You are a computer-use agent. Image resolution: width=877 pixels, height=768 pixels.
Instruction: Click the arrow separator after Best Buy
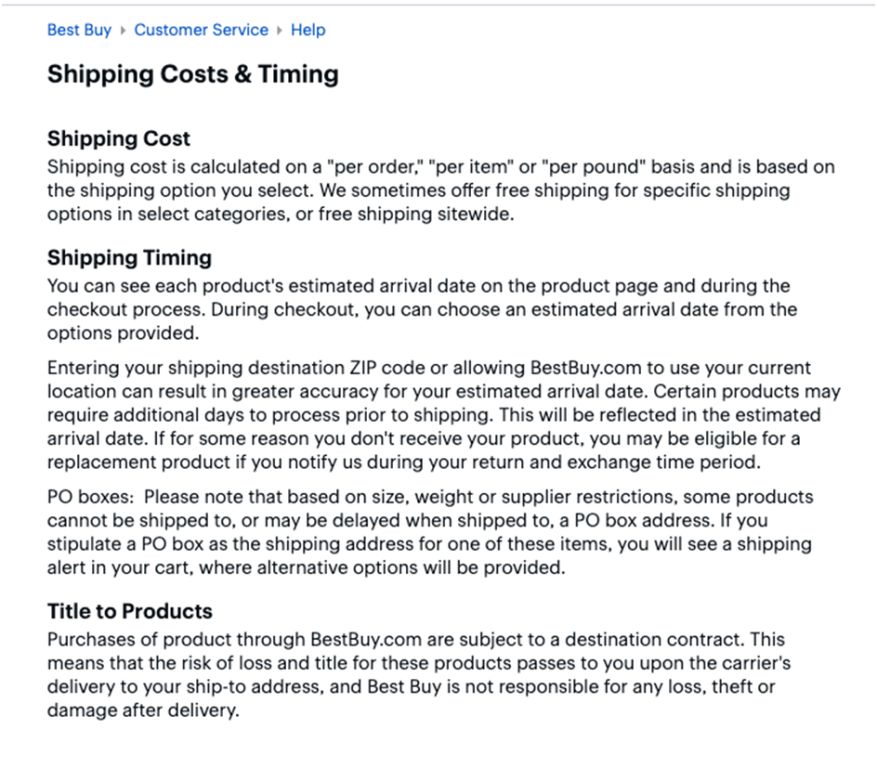[123, 30]
